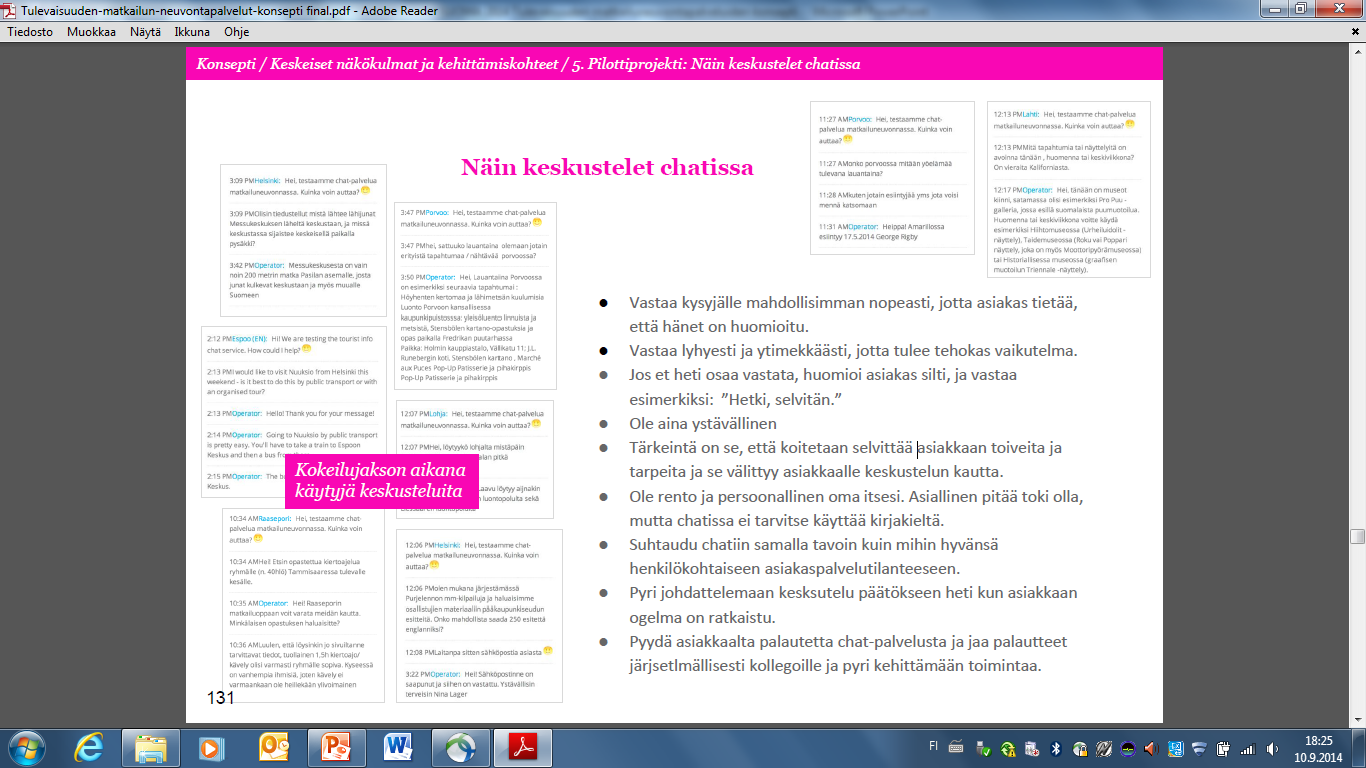Open the Tiedosto menu
Image resolution: width=1366 pixels, height=768 pixels.
coord(30,31)
